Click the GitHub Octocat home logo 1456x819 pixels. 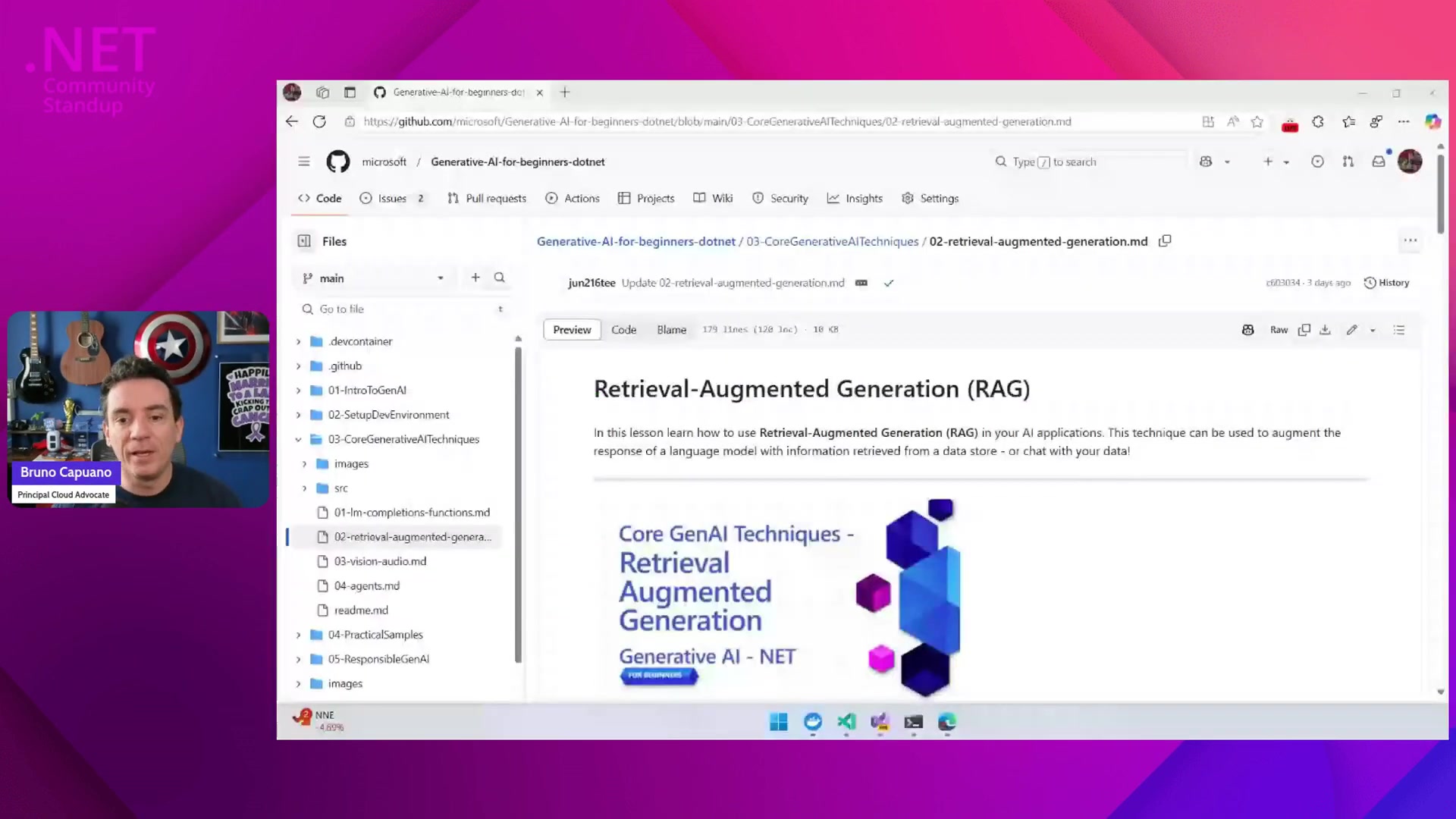(338, 162)
